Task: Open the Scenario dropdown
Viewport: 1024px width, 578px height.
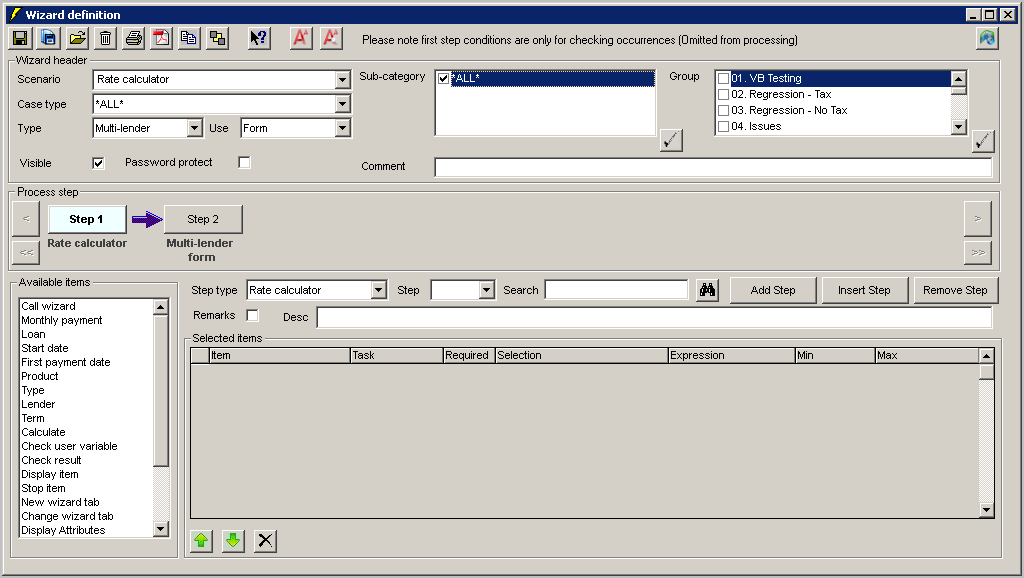Action: click(343, 80)
